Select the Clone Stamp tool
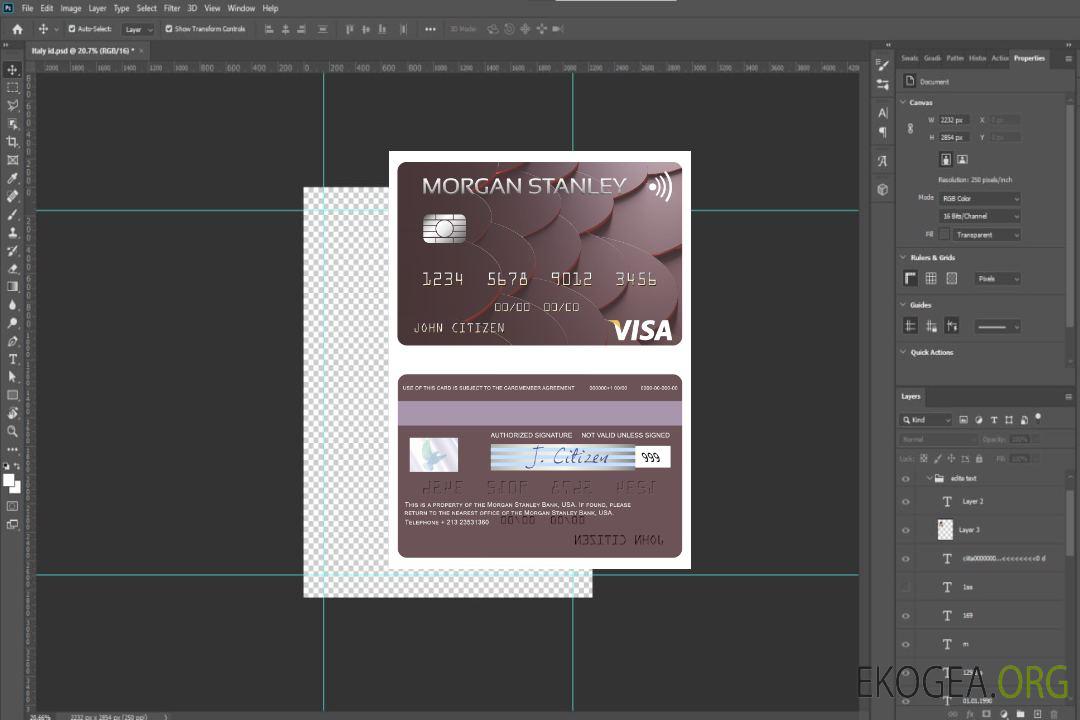This screenshot has height=720, width=1080. pyautogui.click(x=12, y=233)
